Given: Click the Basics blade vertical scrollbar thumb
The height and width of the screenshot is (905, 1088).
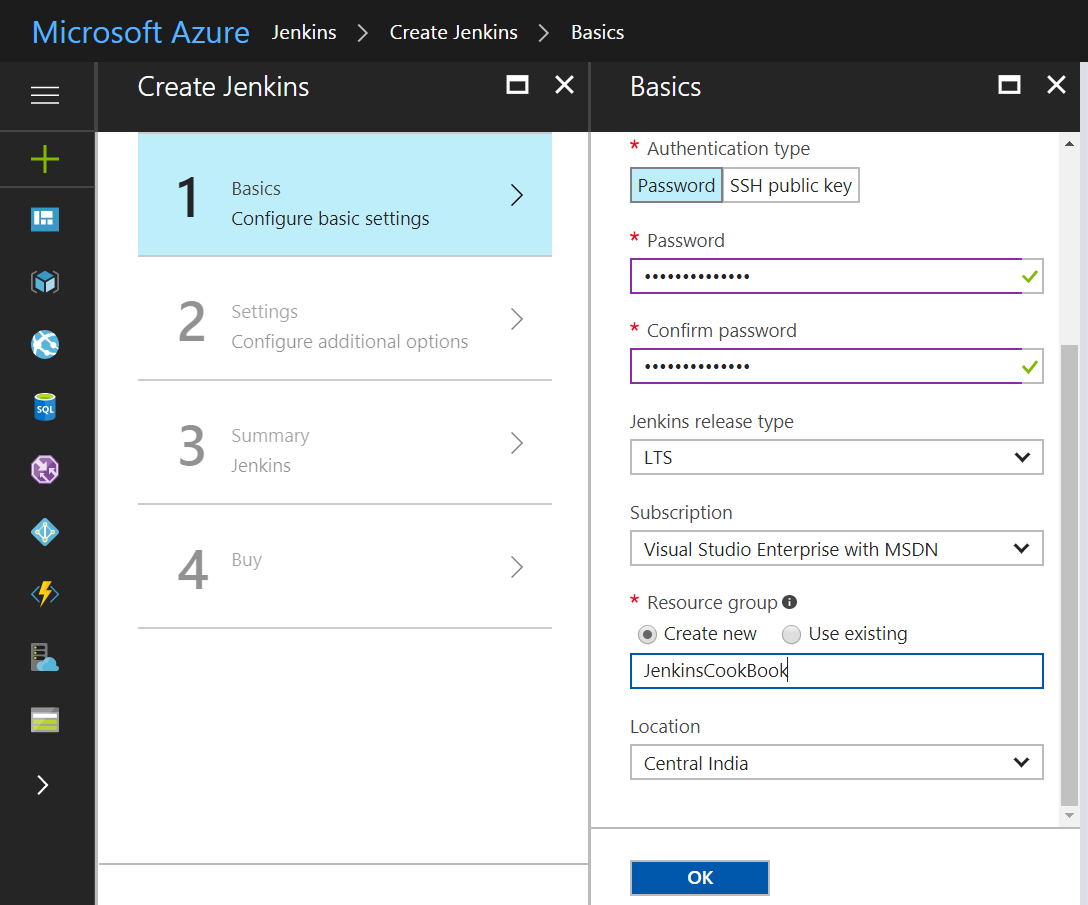Looking at the screenshot, I should tap(1069, 575).
